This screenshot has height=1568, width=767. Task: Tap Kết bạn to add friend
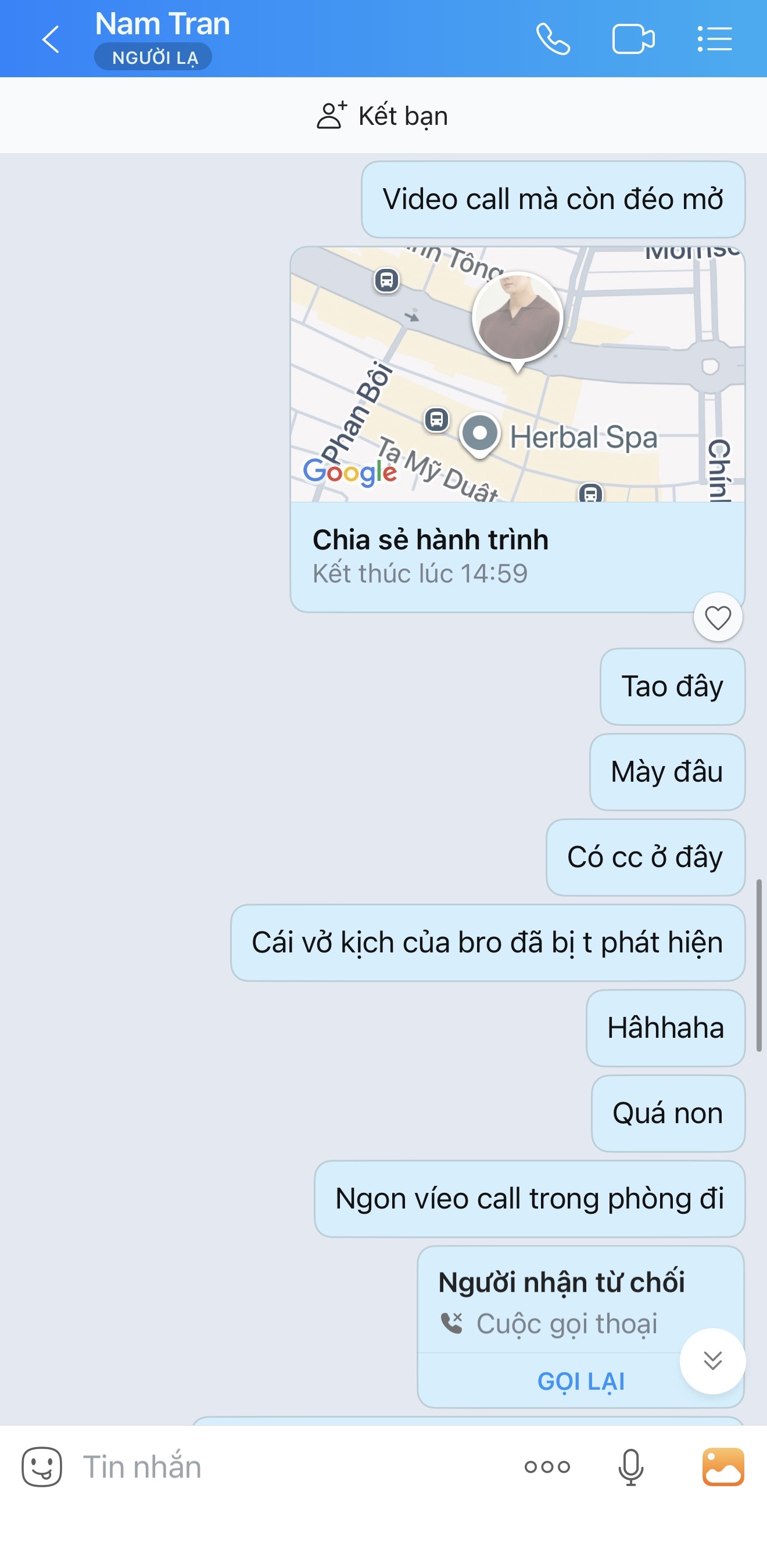pos(383,116)
